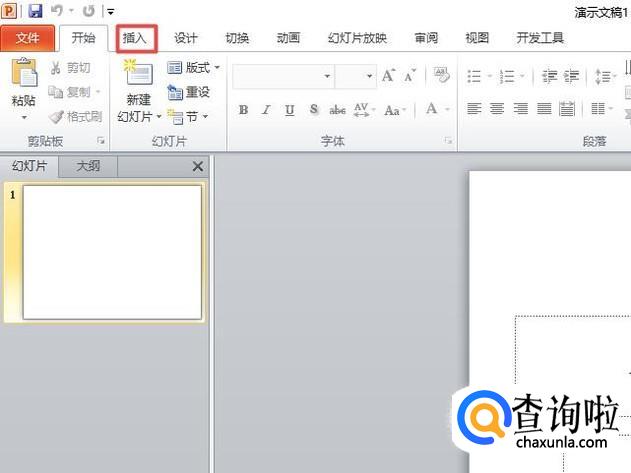Screen dimensions: 631x473
Task: Click the Save icon in quick access toolbar
Action: pyautogui.click(x=35, y=11)
